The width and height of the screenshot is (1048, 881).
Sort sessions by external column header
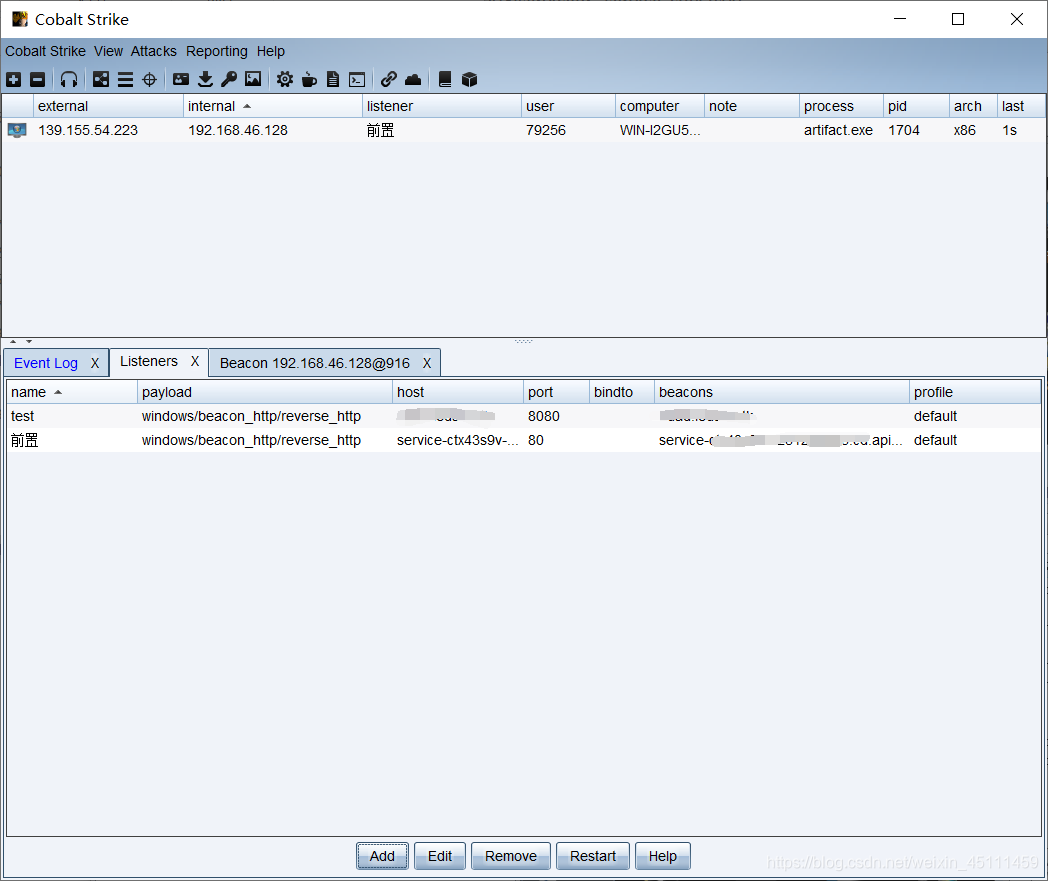click(x=108, y=106)
